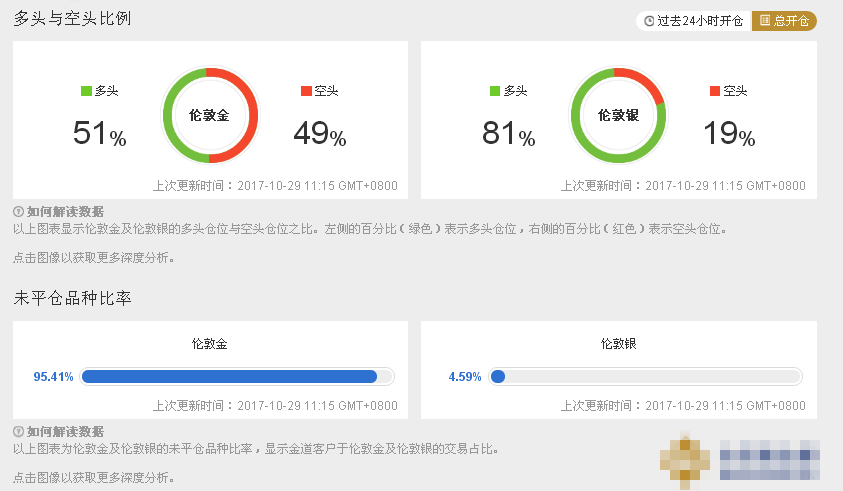Viewport: 843px width, 491px height.
Task: Click the 95.41% value for 伦敦金
Action: tap(54, 377)
